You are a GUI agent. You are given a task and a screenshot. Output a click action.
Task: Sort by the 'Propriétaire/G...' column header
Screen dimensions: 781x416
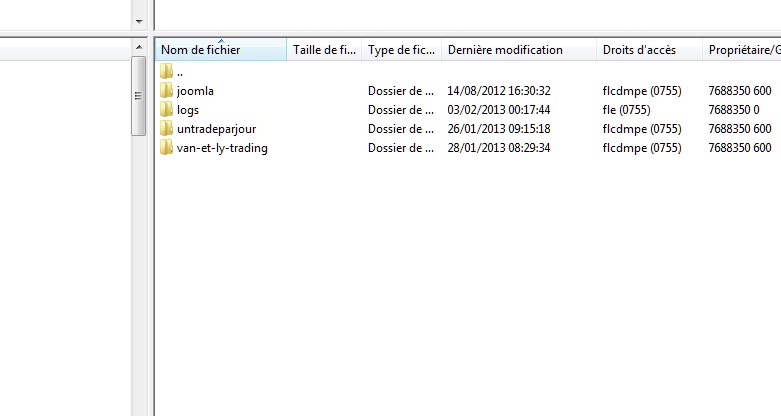coord(742,50)
